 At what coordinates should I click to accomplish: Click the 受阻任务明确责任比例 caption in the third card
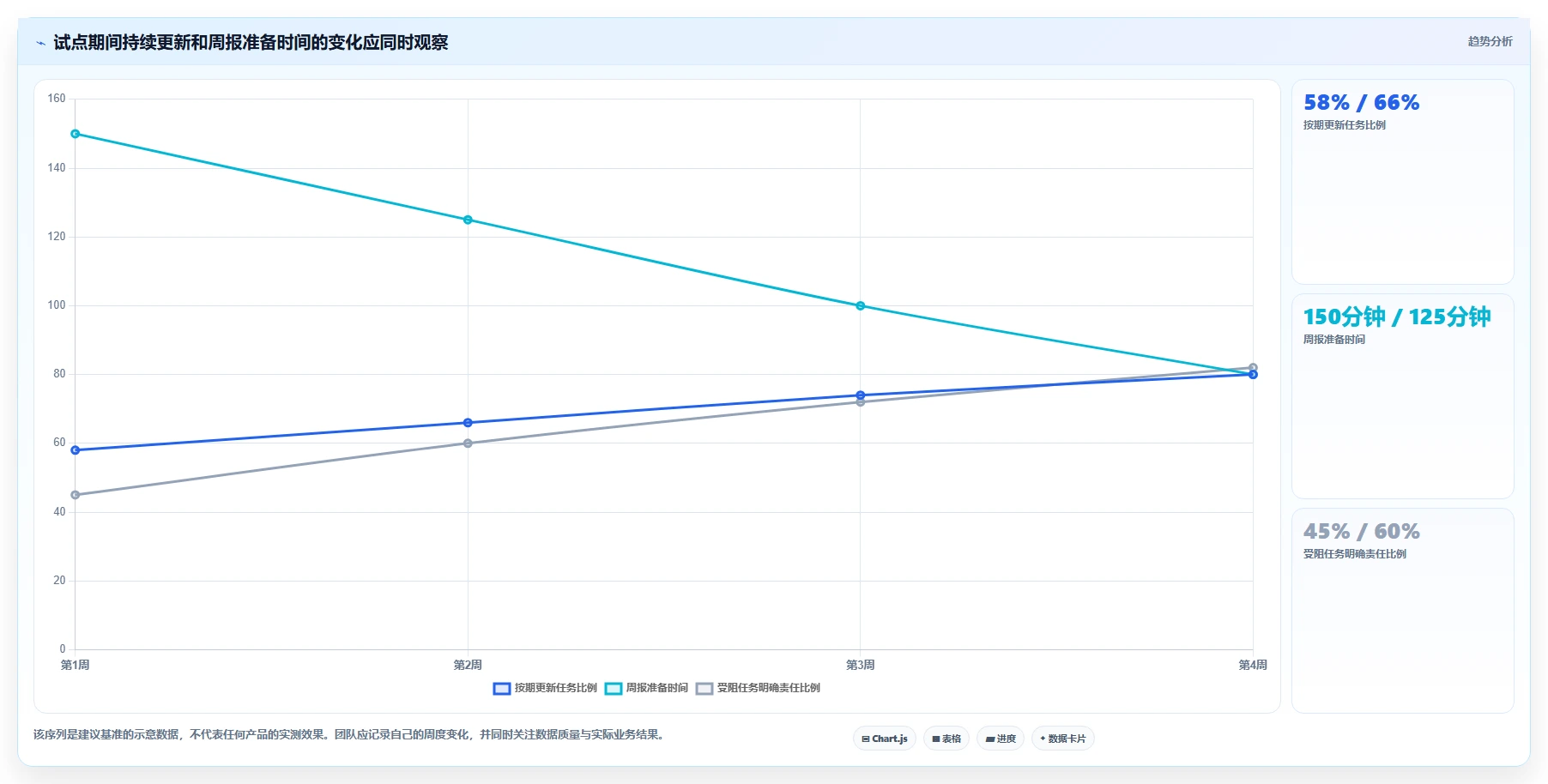pyautogui.click(x=1355, y=554)
